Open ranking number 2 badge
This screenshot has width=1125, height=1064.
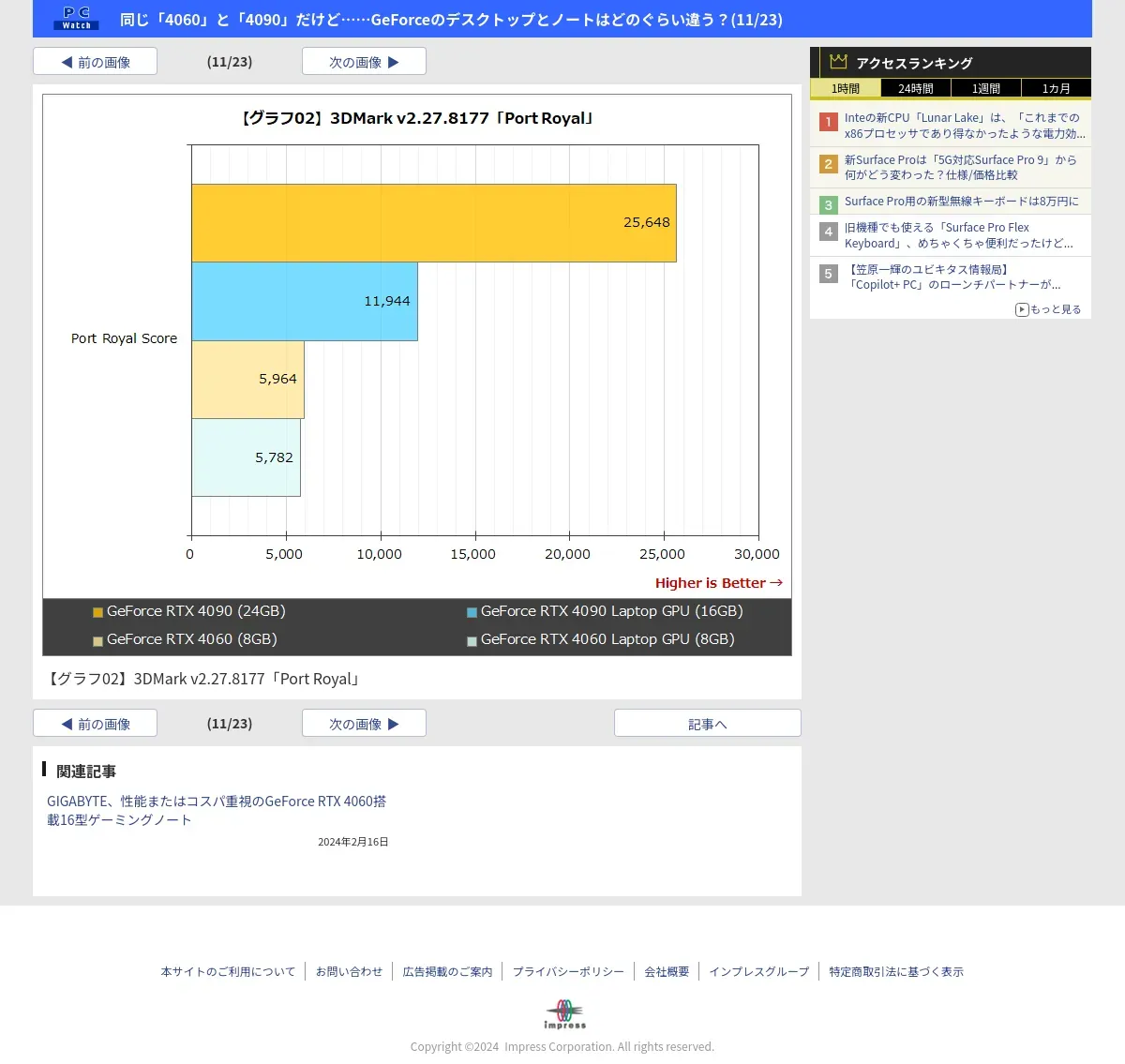point(829,164)
